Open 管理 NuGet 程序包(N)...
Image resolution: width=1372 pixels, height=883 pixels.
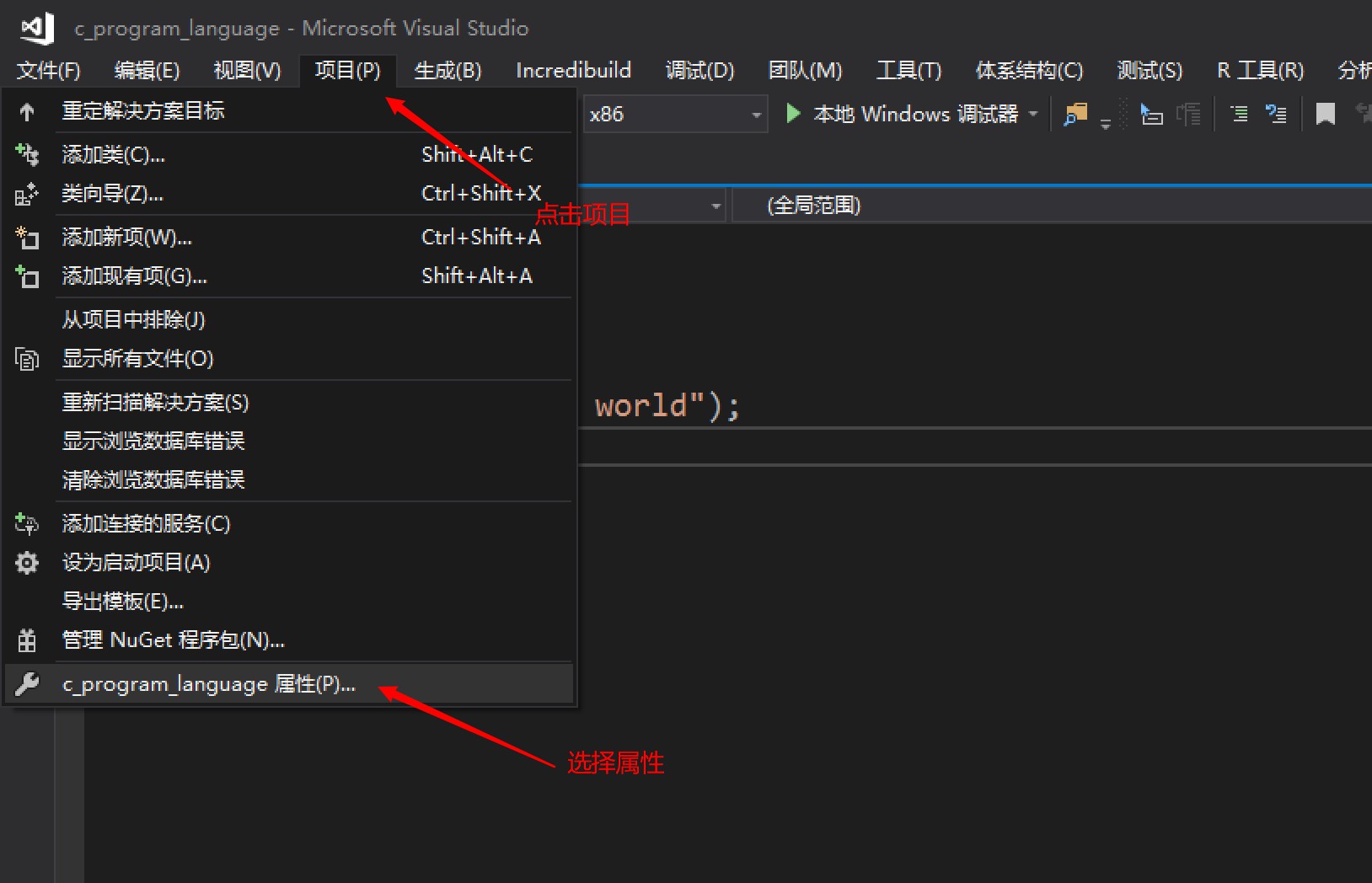(289, 640)
